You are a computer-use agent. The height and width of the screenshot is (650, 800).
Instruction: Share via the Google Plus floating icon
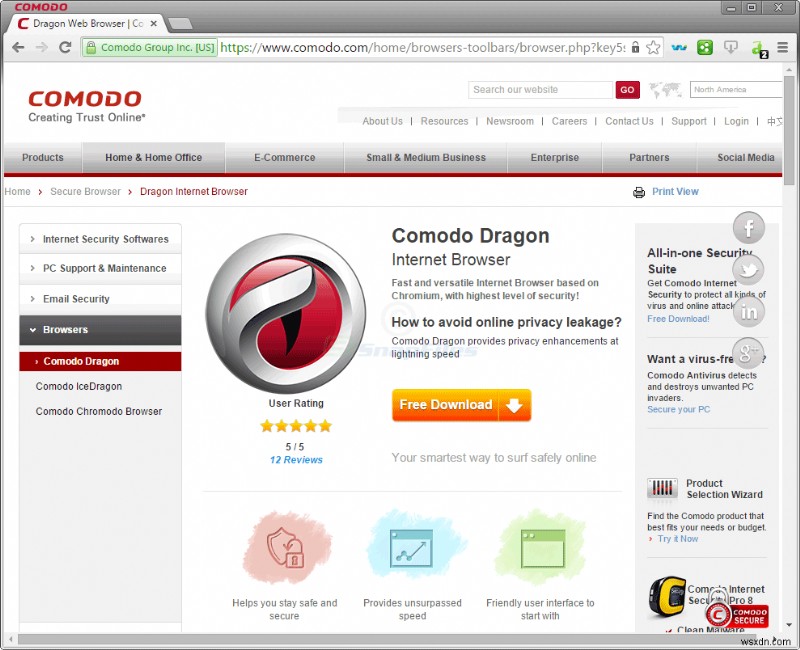pyautogui.click(x=748, y=353)
